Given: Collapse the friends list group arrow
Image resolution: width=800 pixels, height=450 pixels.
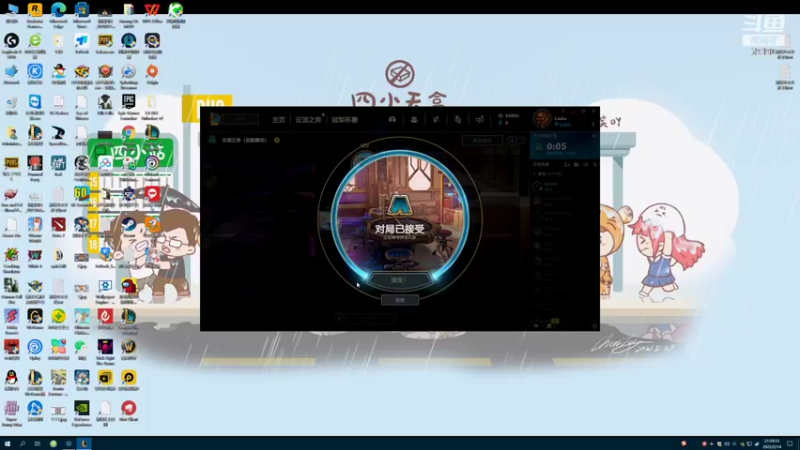Looking at the screenshot, I should [x=535, y=174].
